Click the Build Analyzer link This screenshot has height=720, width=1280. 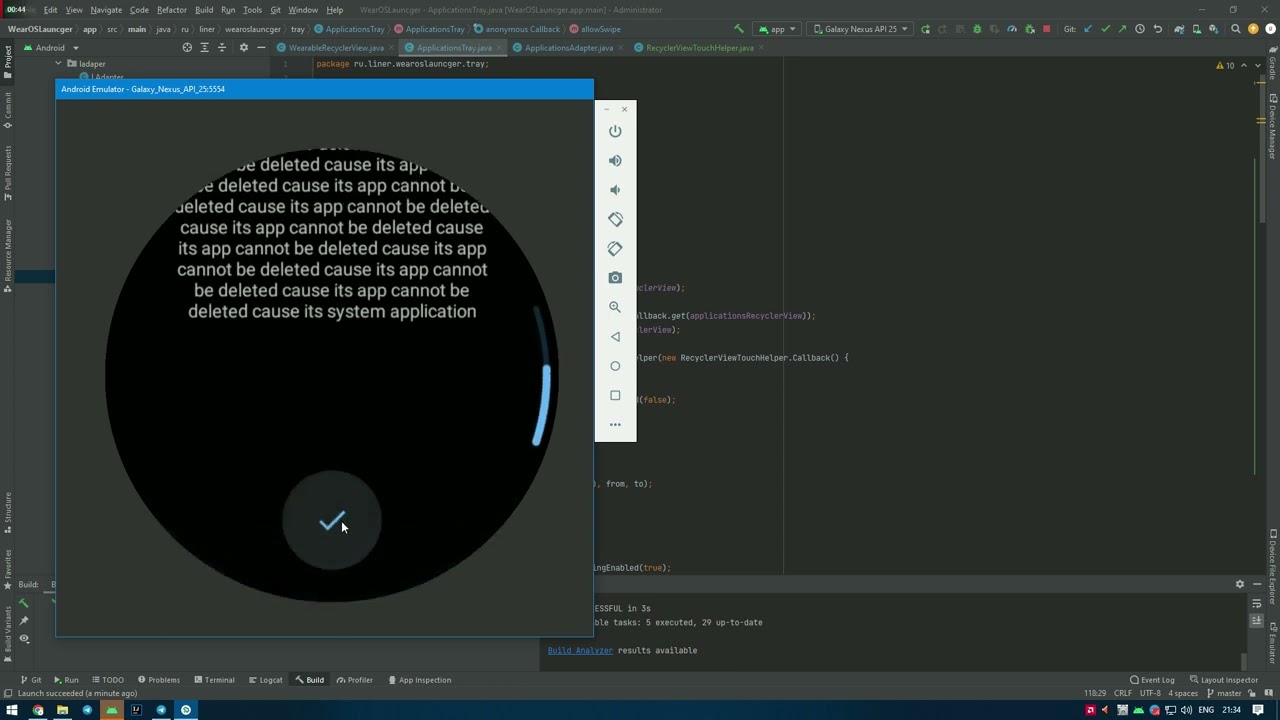click(x=580, y=650)
